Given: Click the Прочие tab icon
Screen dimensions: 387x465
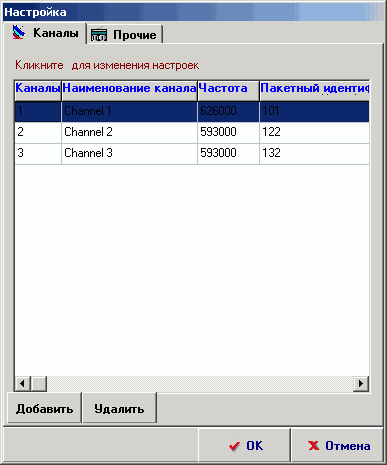Looking at the screenshot, I should 99,35.
